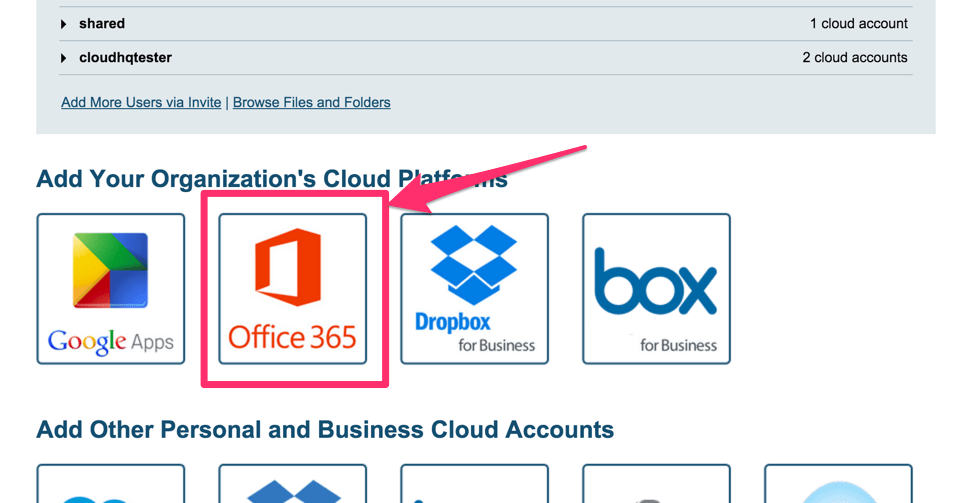Click the '1 cloud account' count

tap(859, 24)
